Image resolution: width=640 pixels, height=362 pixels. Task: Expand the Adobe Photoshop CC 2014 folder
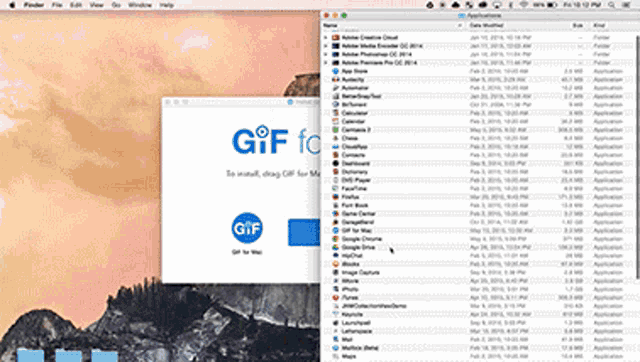326,54
